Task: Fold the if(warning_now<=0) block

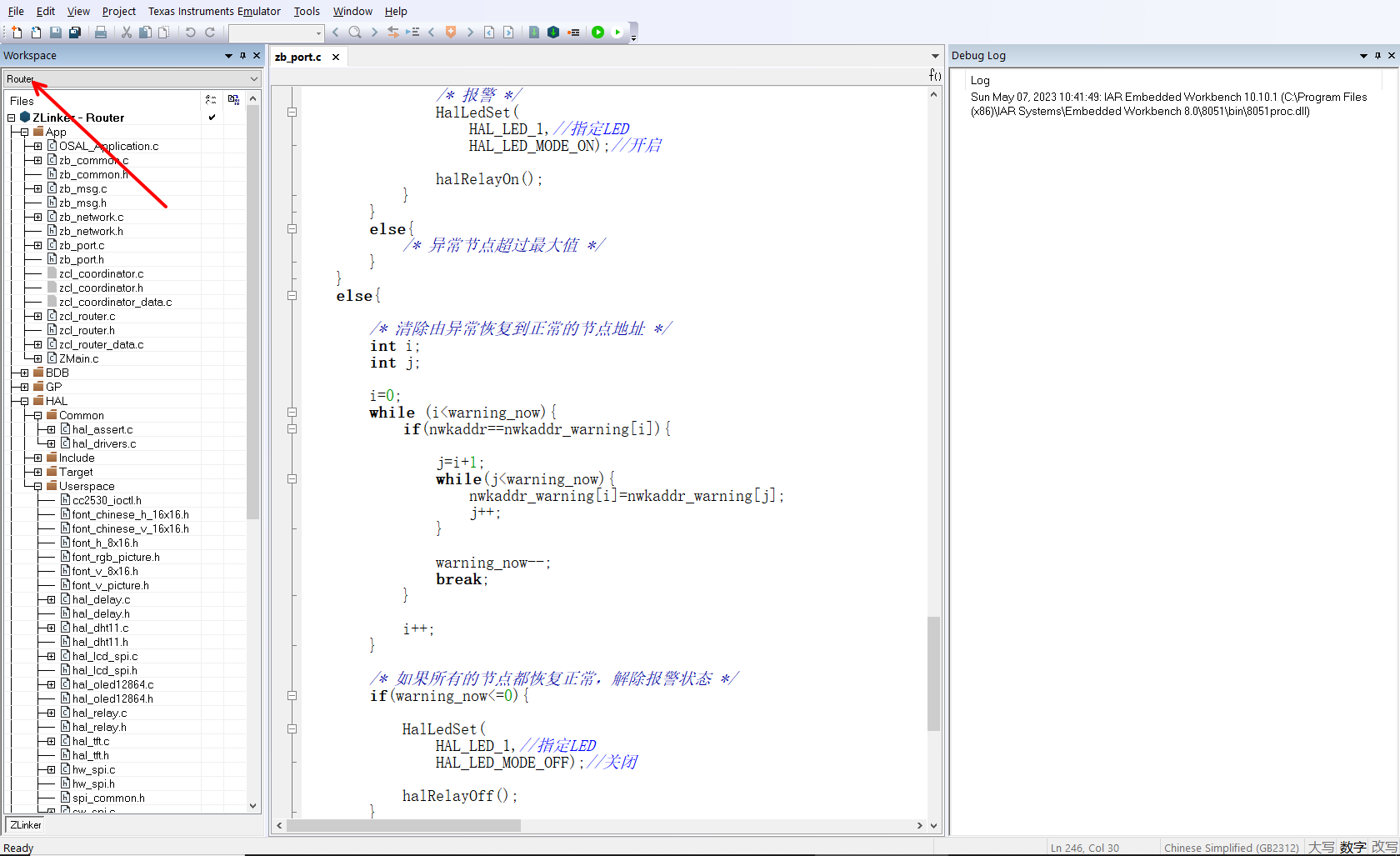Action: click(292, 695)
